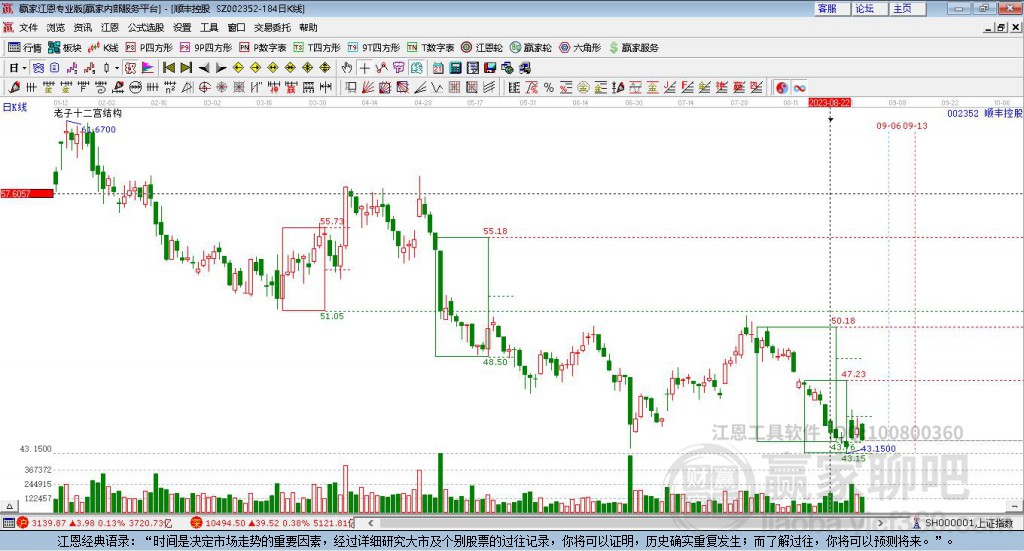Open the 资讯 menu
The height and width of the screenshot is (551, 1024).
pyautogui.click(x=82, y=27)
